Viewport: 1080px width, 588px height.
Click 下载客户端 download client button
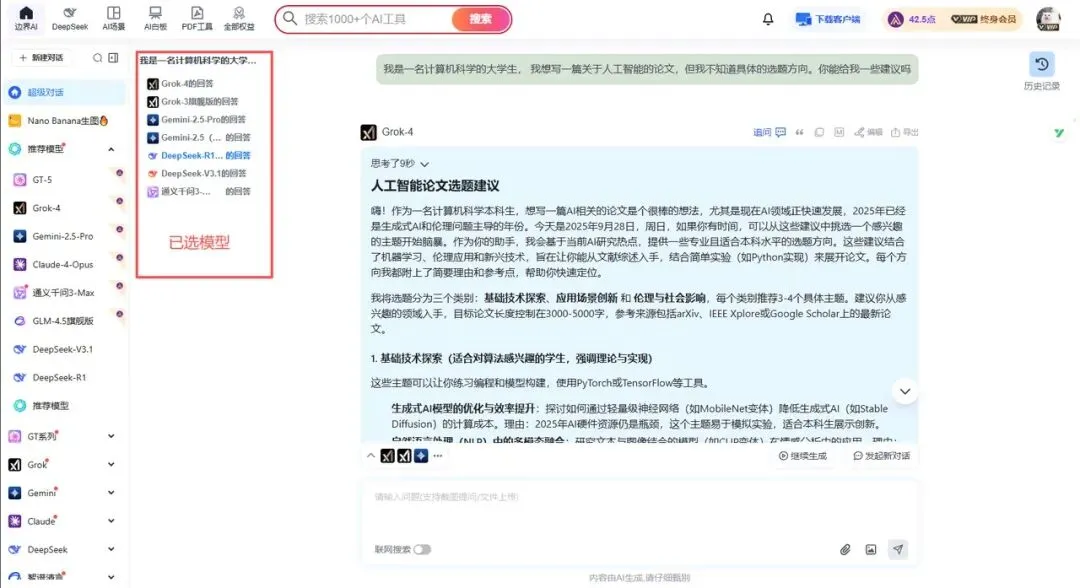(828, 19)
